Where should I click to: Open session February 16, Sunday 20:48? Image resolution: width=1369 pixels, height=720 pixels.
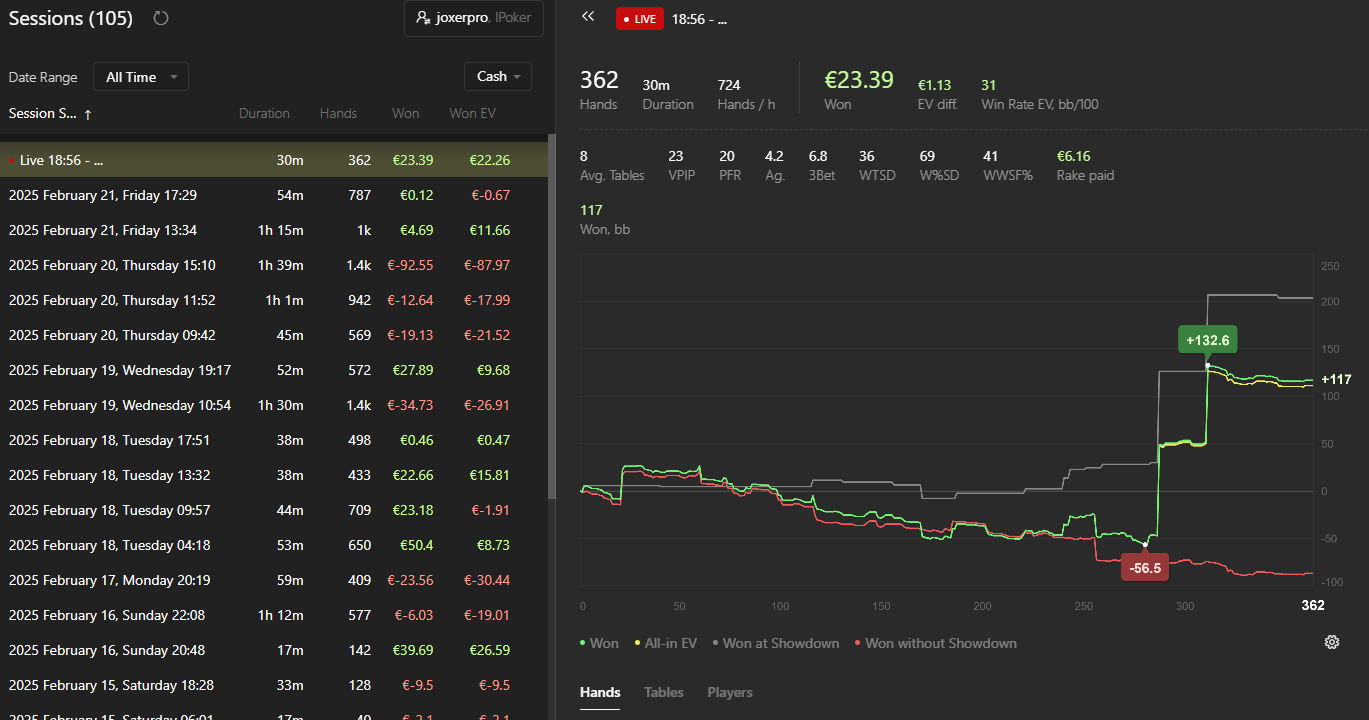click(x=274, y=650)
